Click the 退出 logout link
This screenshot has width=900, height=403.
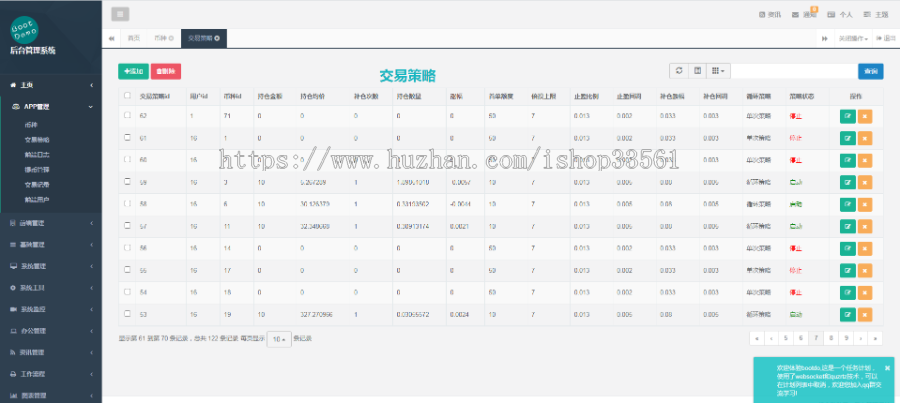coord(886,38)
